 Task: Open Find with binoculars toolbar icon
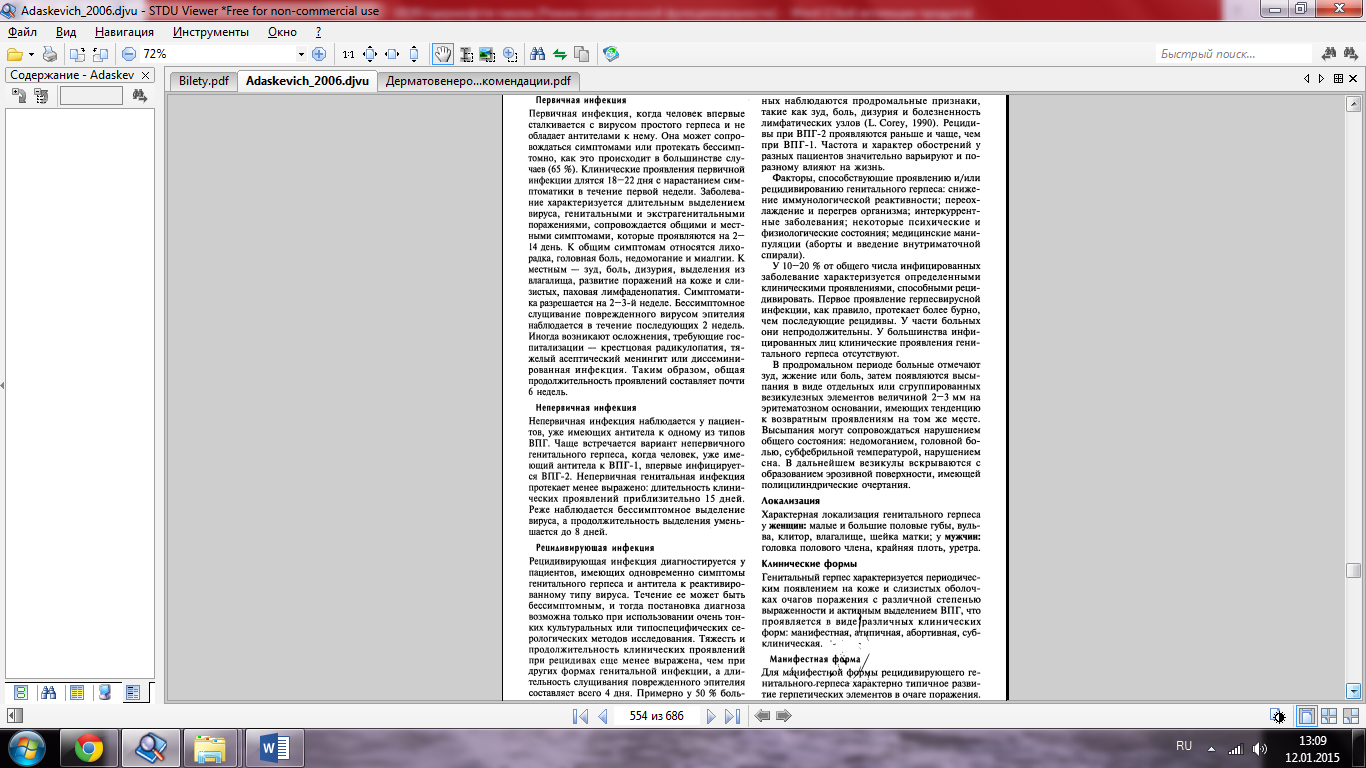point(538,54)
